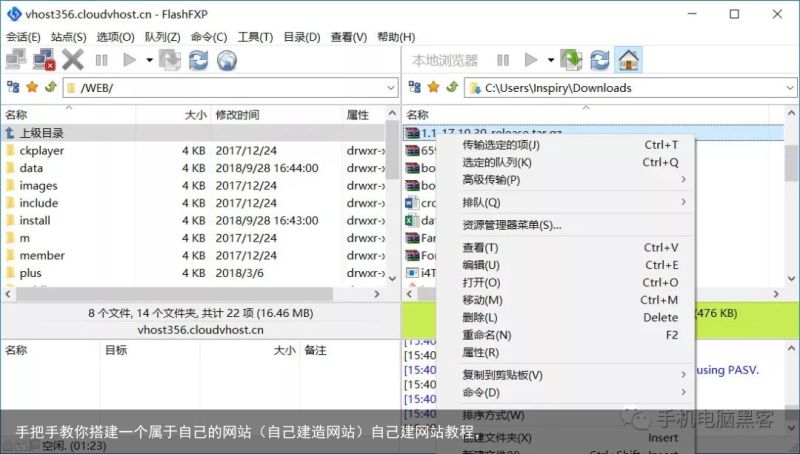Expand 复制到剪贴板(V) submenu
800x454 pixels.
565,375
